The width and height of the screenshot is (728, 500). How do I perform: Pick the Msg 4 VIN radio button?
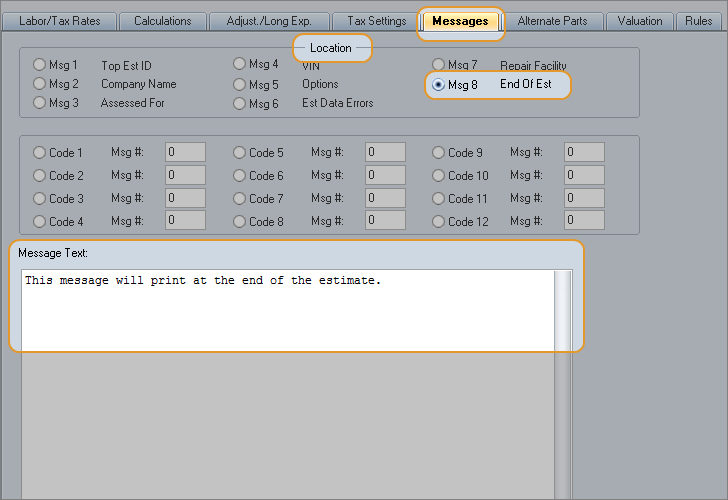tap(240, 64)
